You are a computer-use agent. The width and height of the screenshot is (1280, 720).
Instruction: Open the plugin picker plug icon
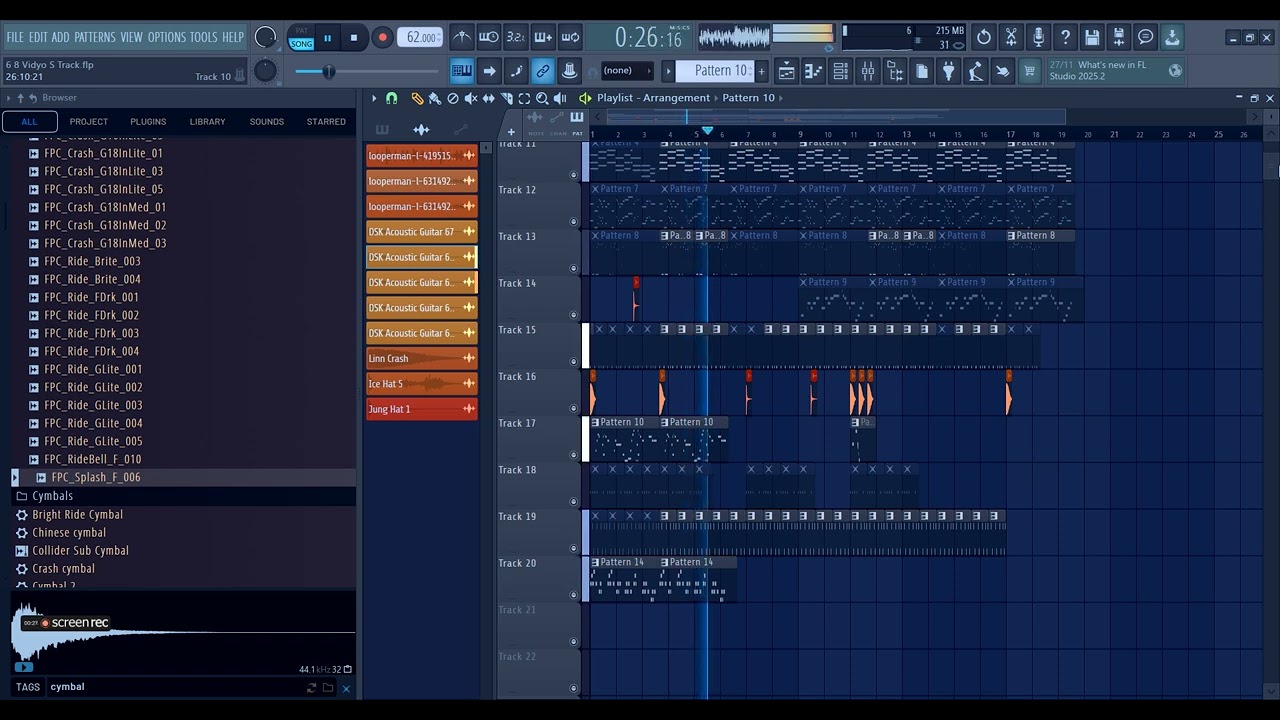(x=949, y=71)
